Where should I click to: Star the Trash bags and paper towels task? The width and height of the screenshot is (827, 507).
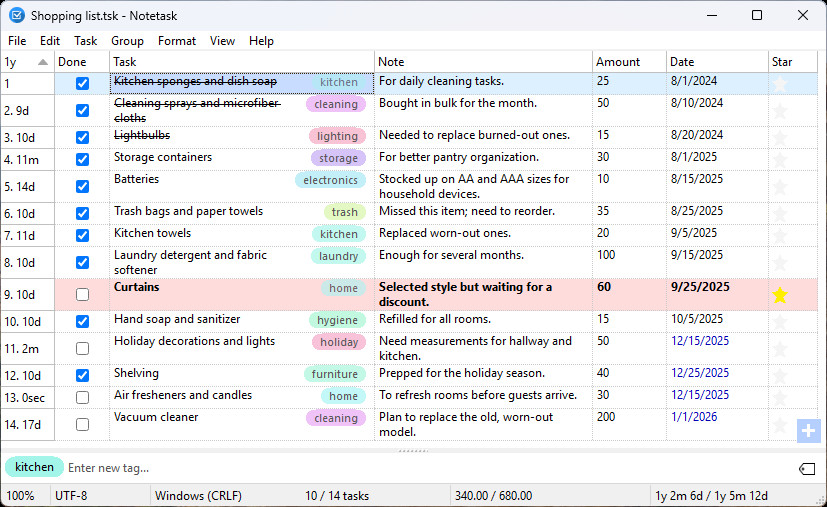(780, 214)
